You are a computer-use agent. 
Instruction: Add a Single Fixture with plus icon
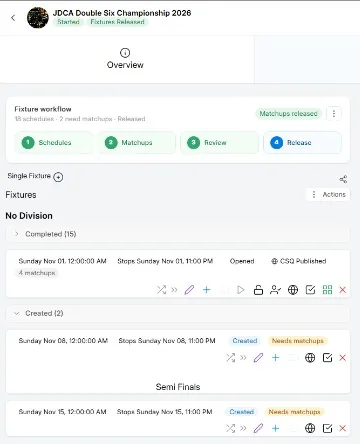[58, 177]
